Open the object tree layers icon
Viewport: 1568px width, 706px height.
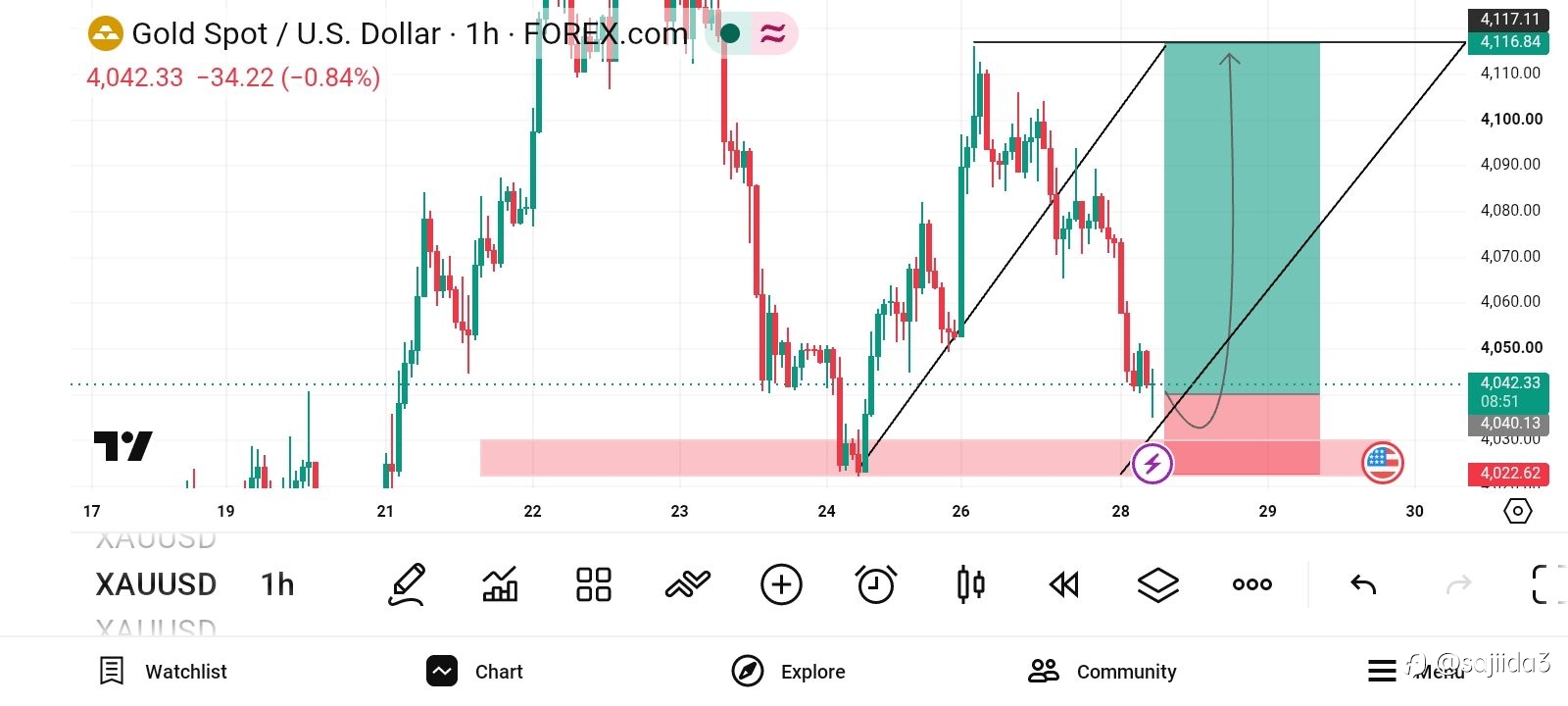point(1158,585)
